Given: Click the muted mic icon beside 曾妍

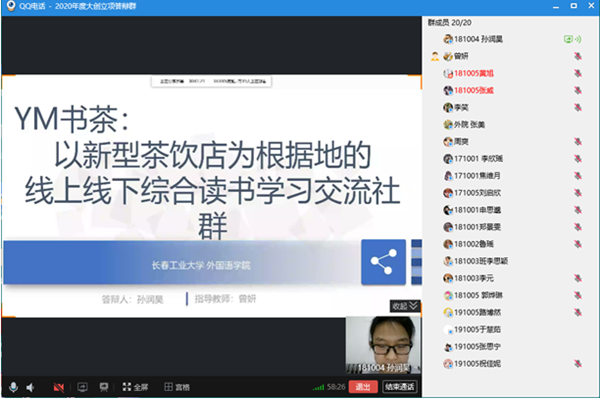Looking at the screenshot, I should 578,56.
